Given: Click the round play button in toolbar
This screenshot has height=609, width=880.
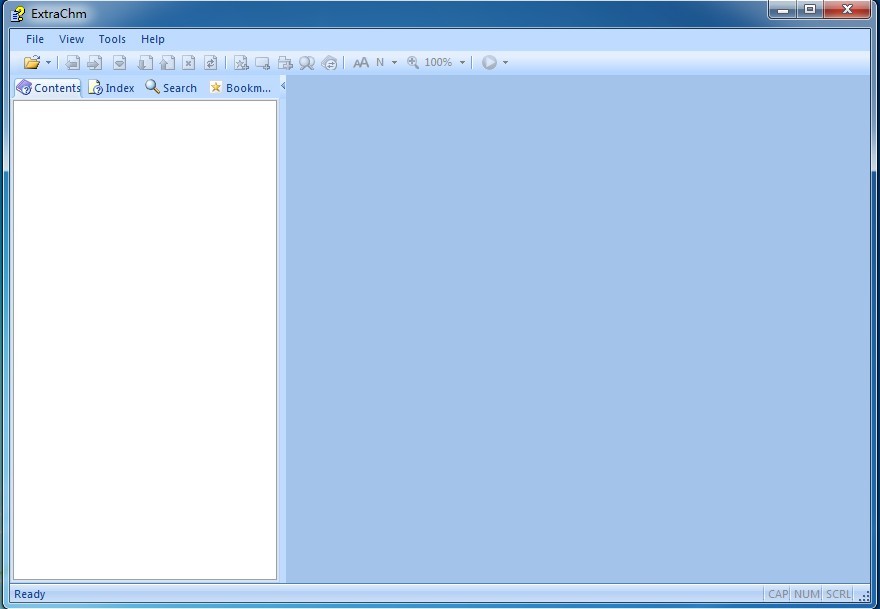Looking at the screenshot, I should tap(489, 62).
